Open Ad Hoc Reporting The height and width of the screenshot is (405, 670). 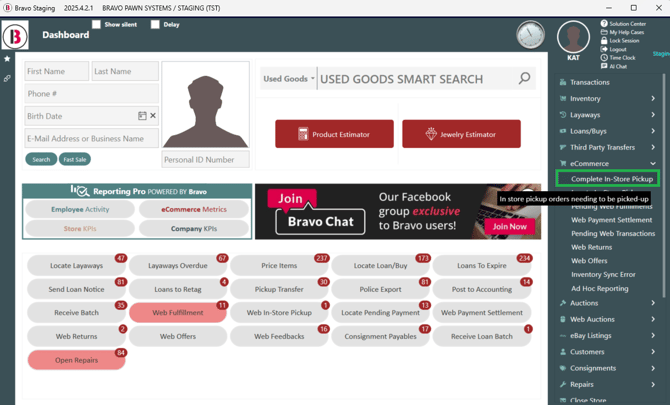(599, 288)
